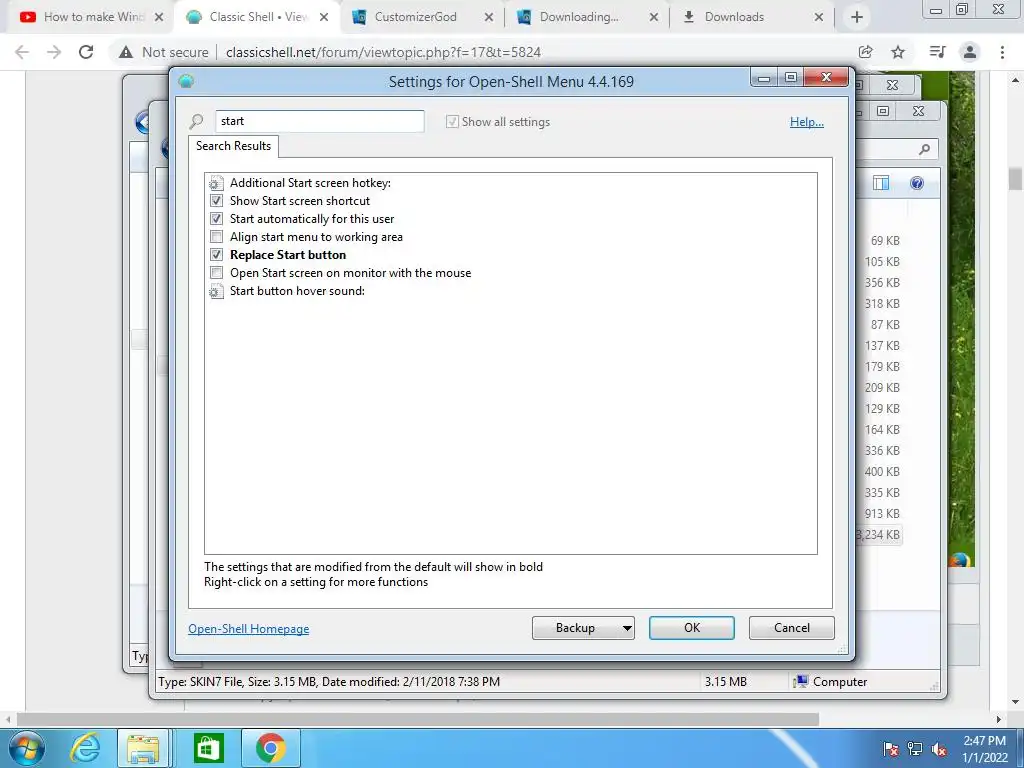Open the Help... link

pos(807,122)
